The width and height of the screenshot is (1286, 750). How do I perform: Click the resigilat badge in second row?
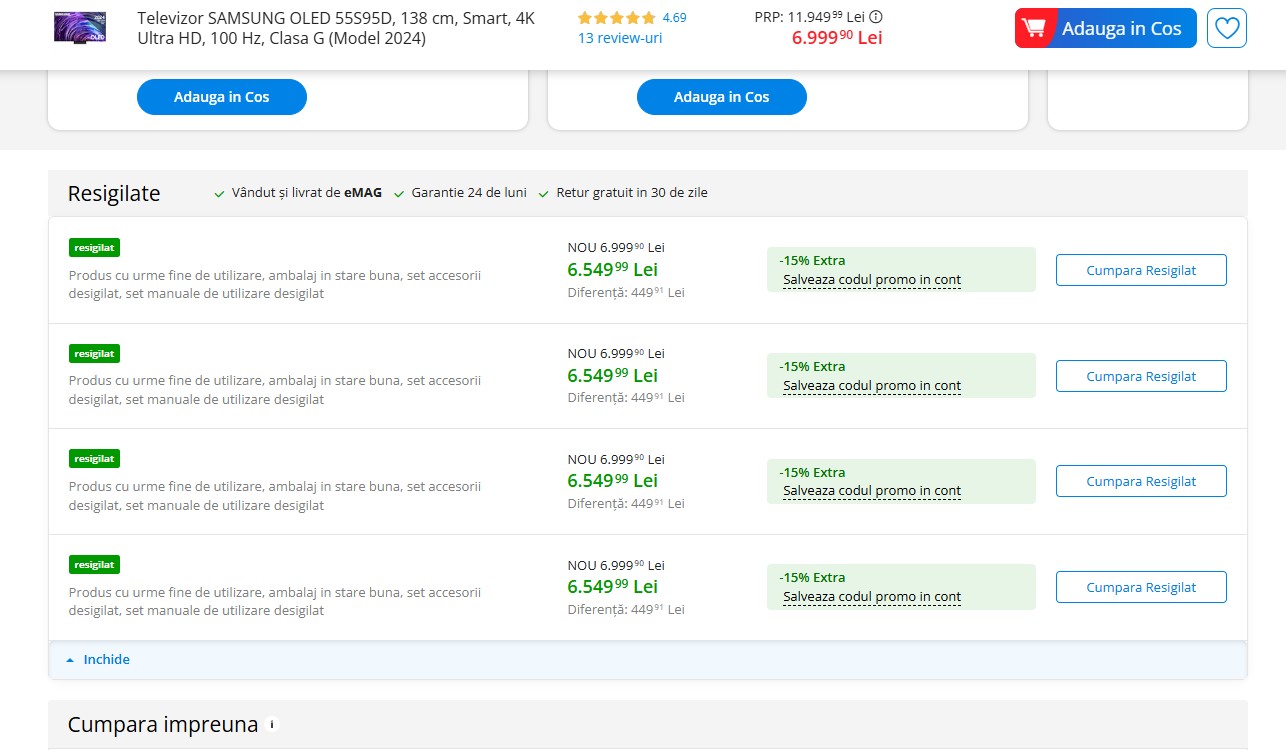[94, 354]
